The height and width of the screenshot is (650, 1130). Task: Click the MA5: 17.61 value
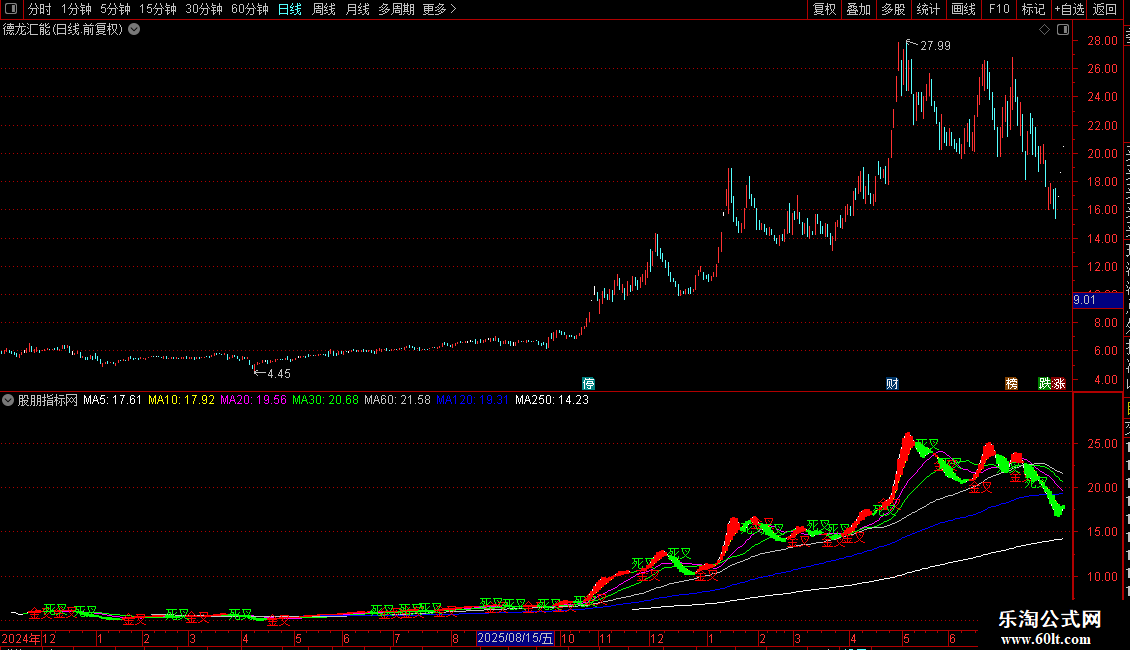[x=112, y=400]
